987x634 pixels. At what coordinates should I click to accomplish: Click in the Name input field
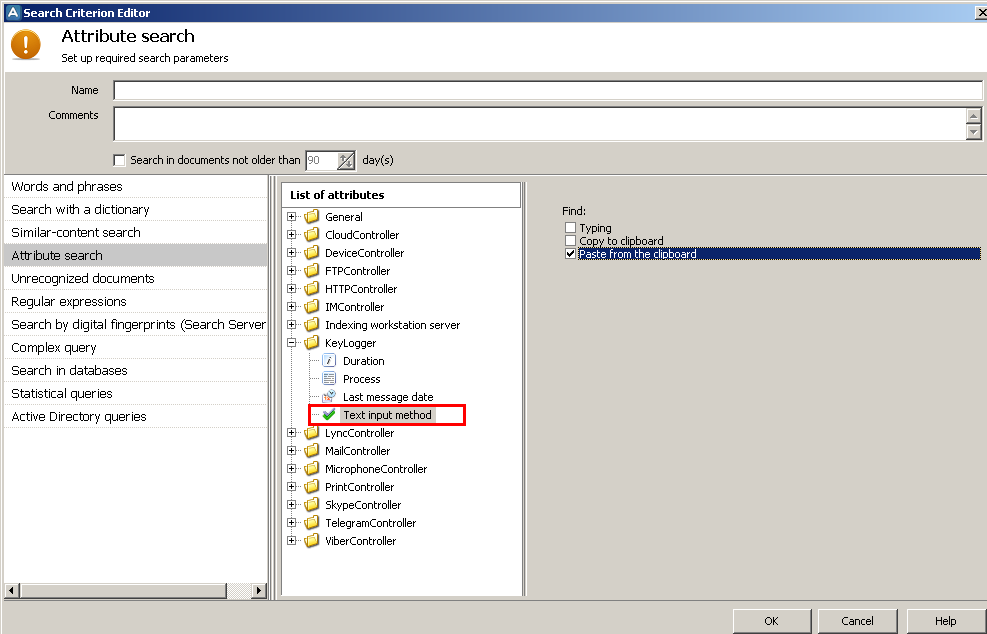click(548, 90)
